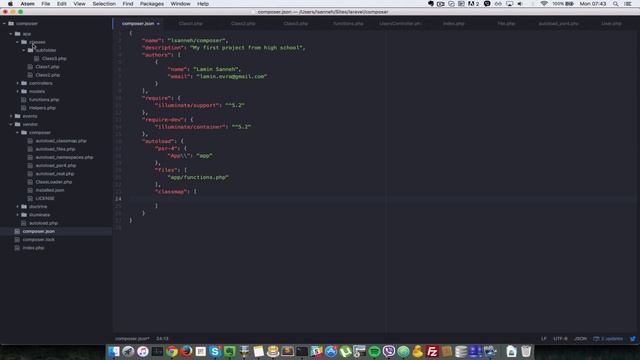Open Firefox from the dock
Image resolution: width=640 pixels, height=360 pixels.
187,351
